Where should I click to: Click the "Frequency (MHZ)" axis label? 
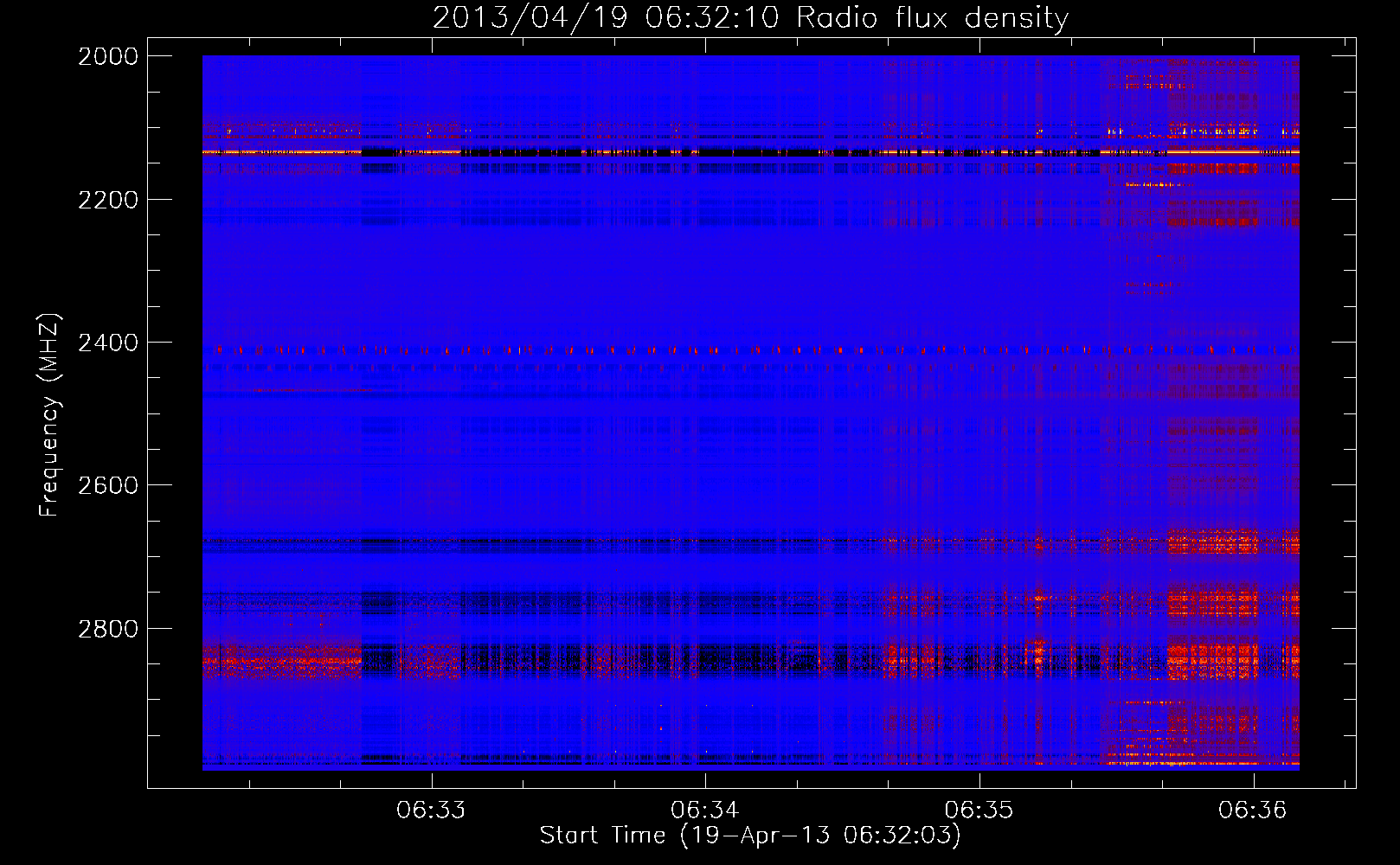point(49,414)
